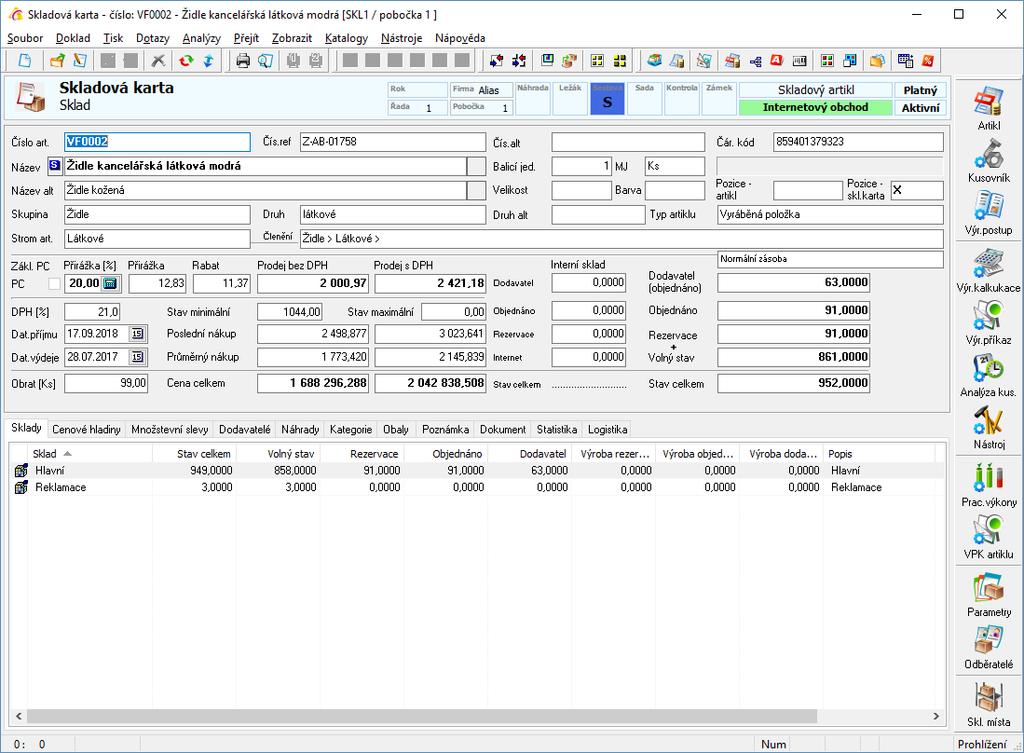Switch to Dodavatelé tab
Screen dimensions: 1024x753
[244, 429]
